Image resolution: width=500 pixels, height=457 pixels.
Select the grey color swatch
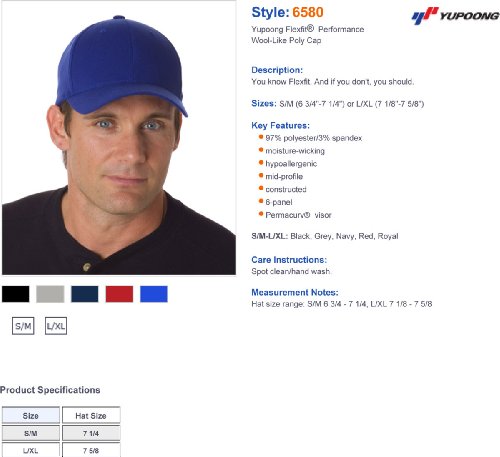[x=50, y=294]
